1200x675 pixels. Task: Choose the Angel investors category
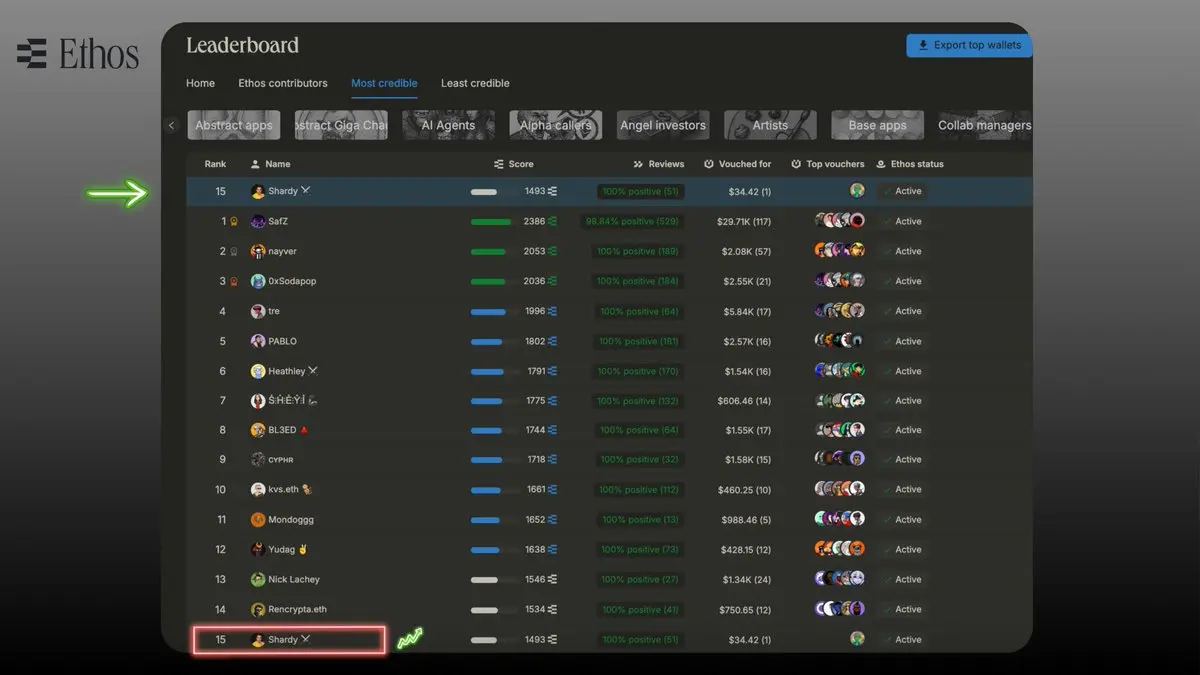coord(663,125)
